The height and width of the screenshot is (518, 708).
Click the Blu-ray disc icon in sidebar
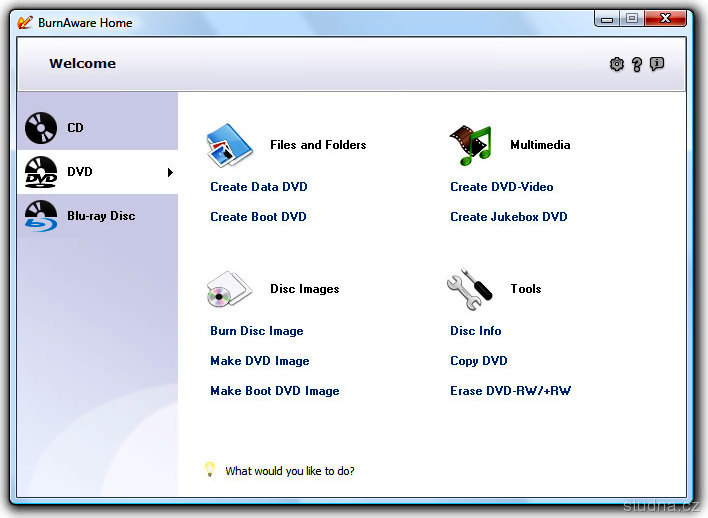coord(41,216)
